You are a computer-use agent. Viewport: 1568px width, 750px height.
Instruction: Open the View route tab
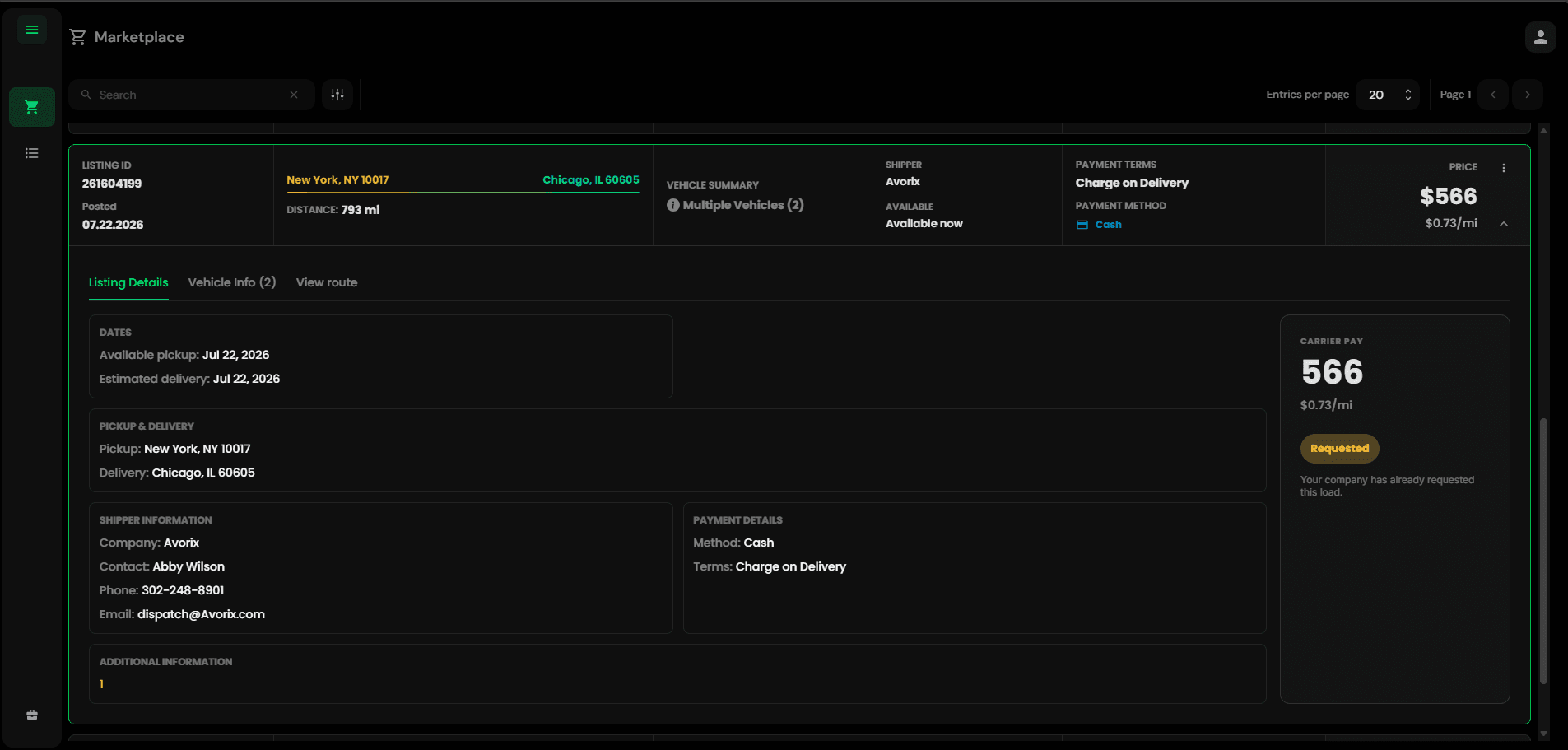coord(327,282)
